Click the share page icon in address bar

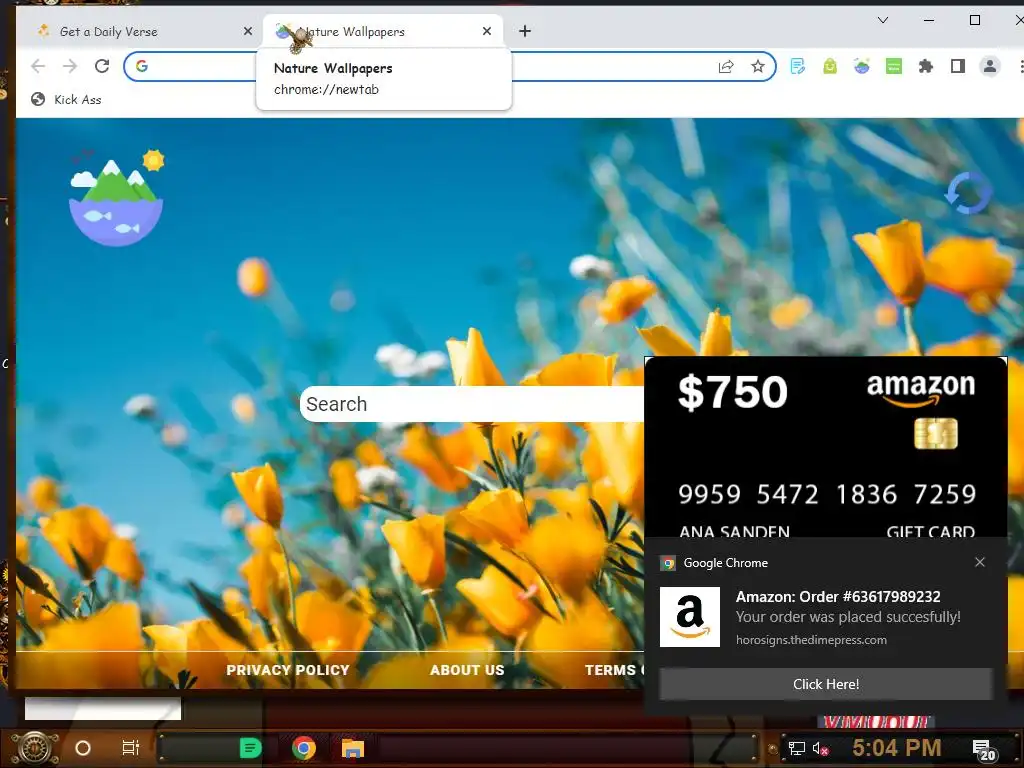click(x=726, y=67)
